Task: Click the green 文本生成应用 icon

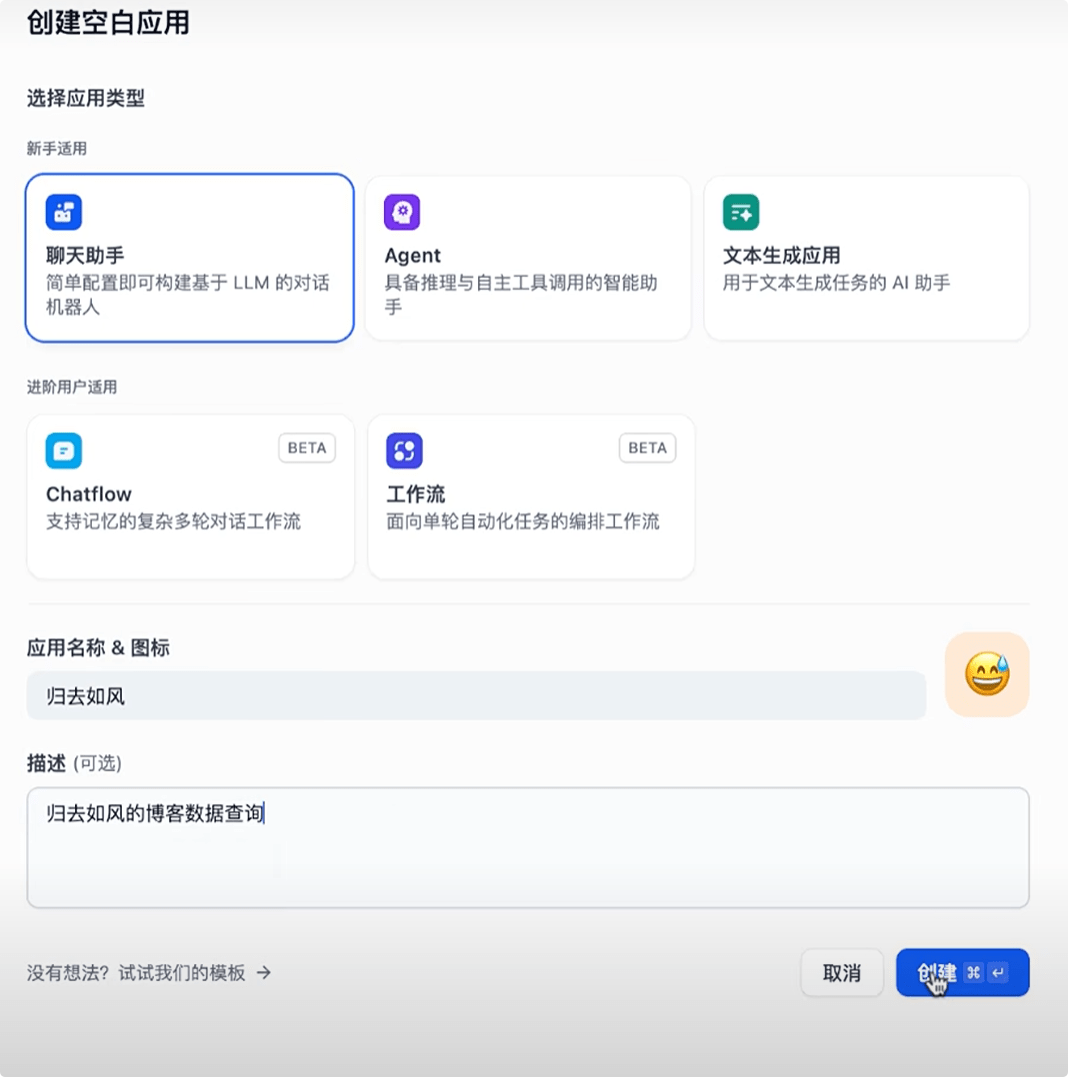Action: (742, 211)
